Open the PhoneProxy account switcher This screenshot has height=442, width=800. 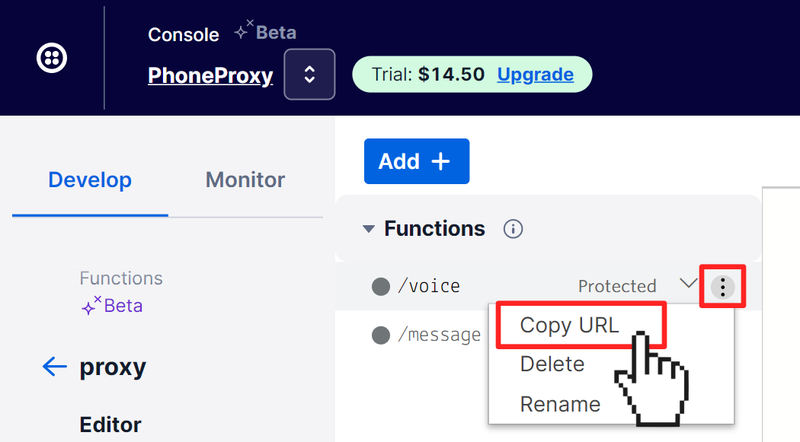(x=309, y=75)
